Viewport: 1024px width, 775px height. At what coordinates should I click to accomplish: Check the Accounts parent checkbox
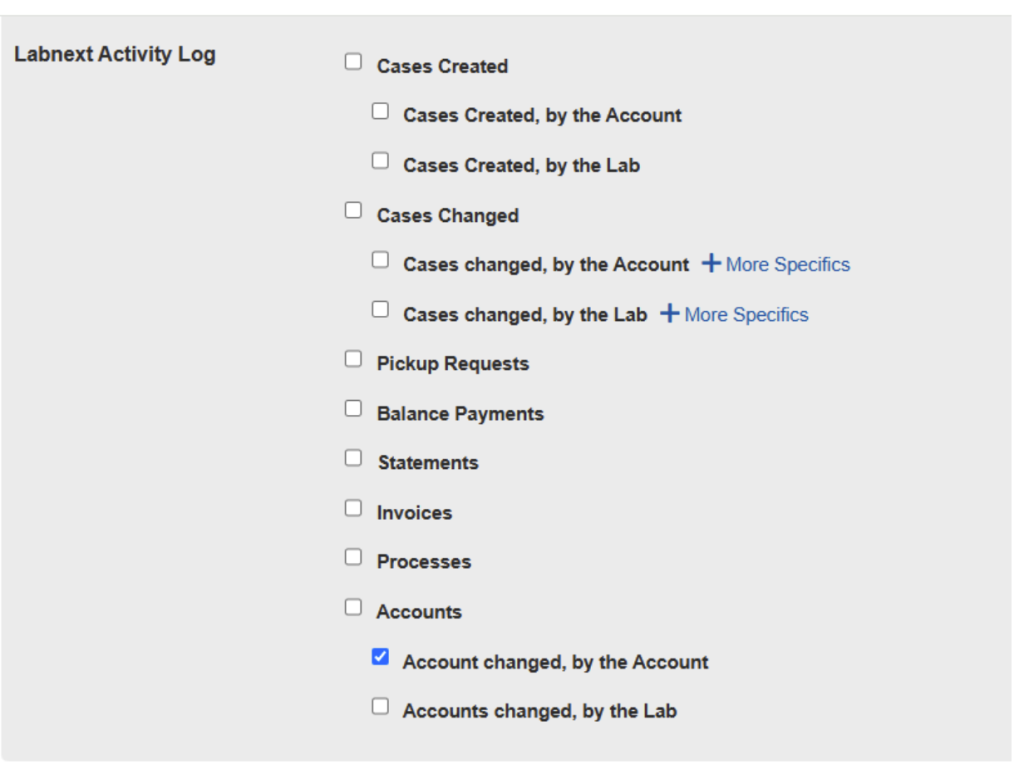[353, 607]
